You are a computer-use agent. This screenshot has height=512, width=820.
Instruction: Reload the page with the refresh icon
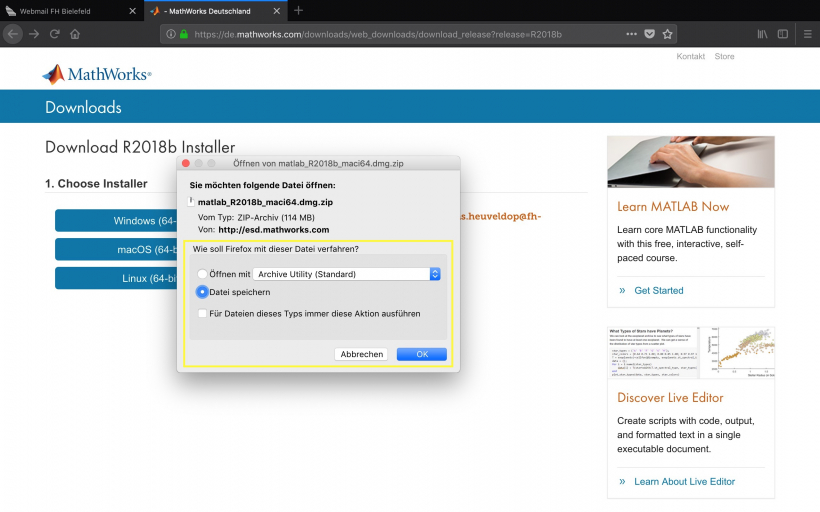click(54, 33)
